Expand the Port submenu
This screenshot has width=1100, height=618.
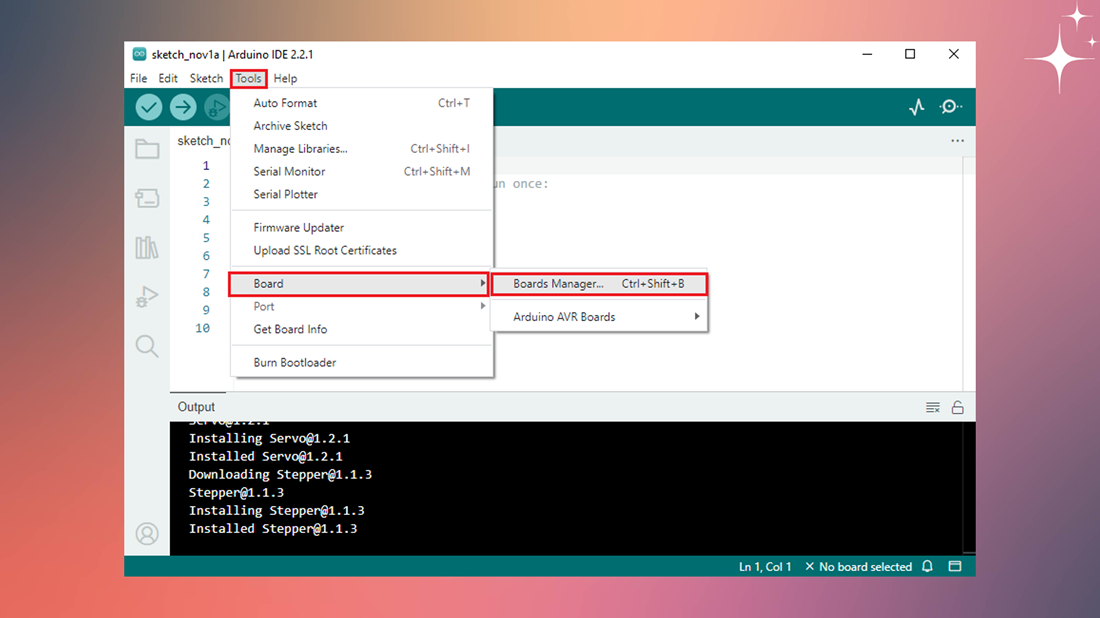coord(361,307)
